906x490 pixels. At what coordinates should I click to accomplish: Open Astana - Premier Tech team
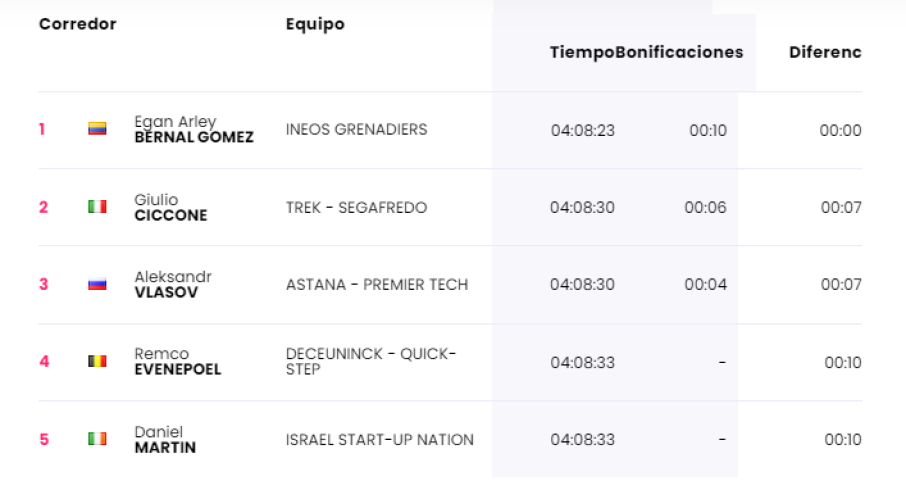point(376,284)
